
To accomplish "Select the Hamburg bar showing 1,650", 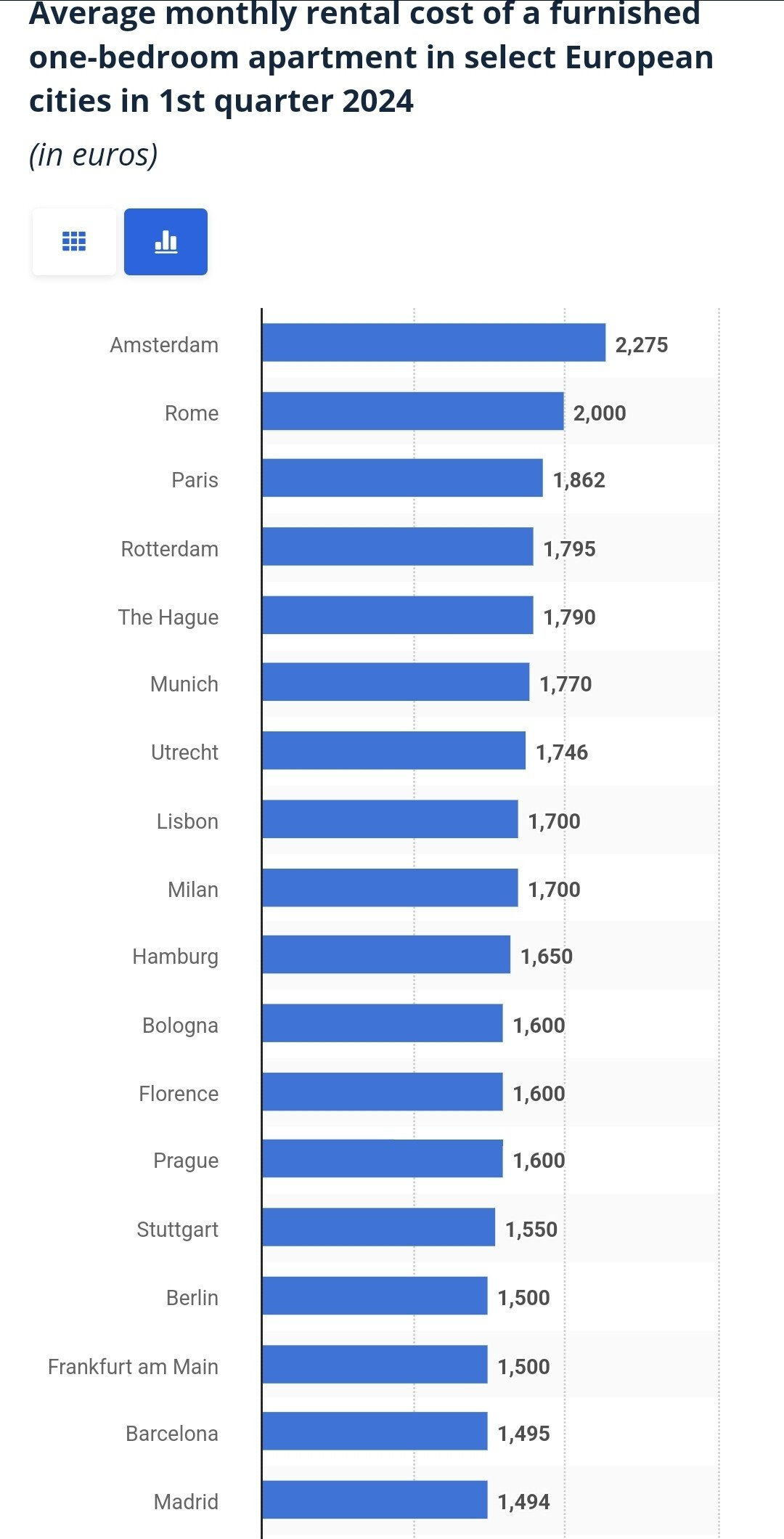I will [386, 954].
